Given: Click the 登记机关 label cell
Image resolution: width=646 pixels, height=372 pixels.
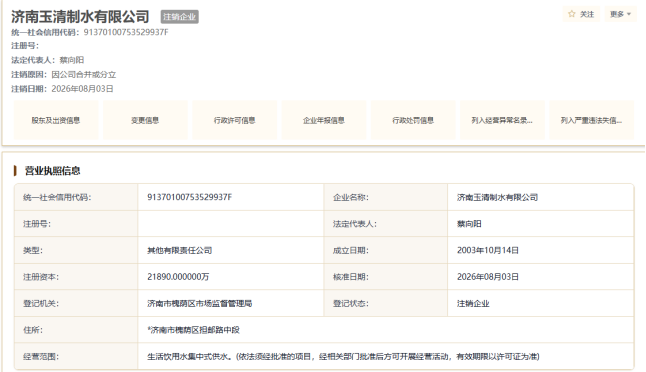Looking at the screenshot, I should [76, 303].
